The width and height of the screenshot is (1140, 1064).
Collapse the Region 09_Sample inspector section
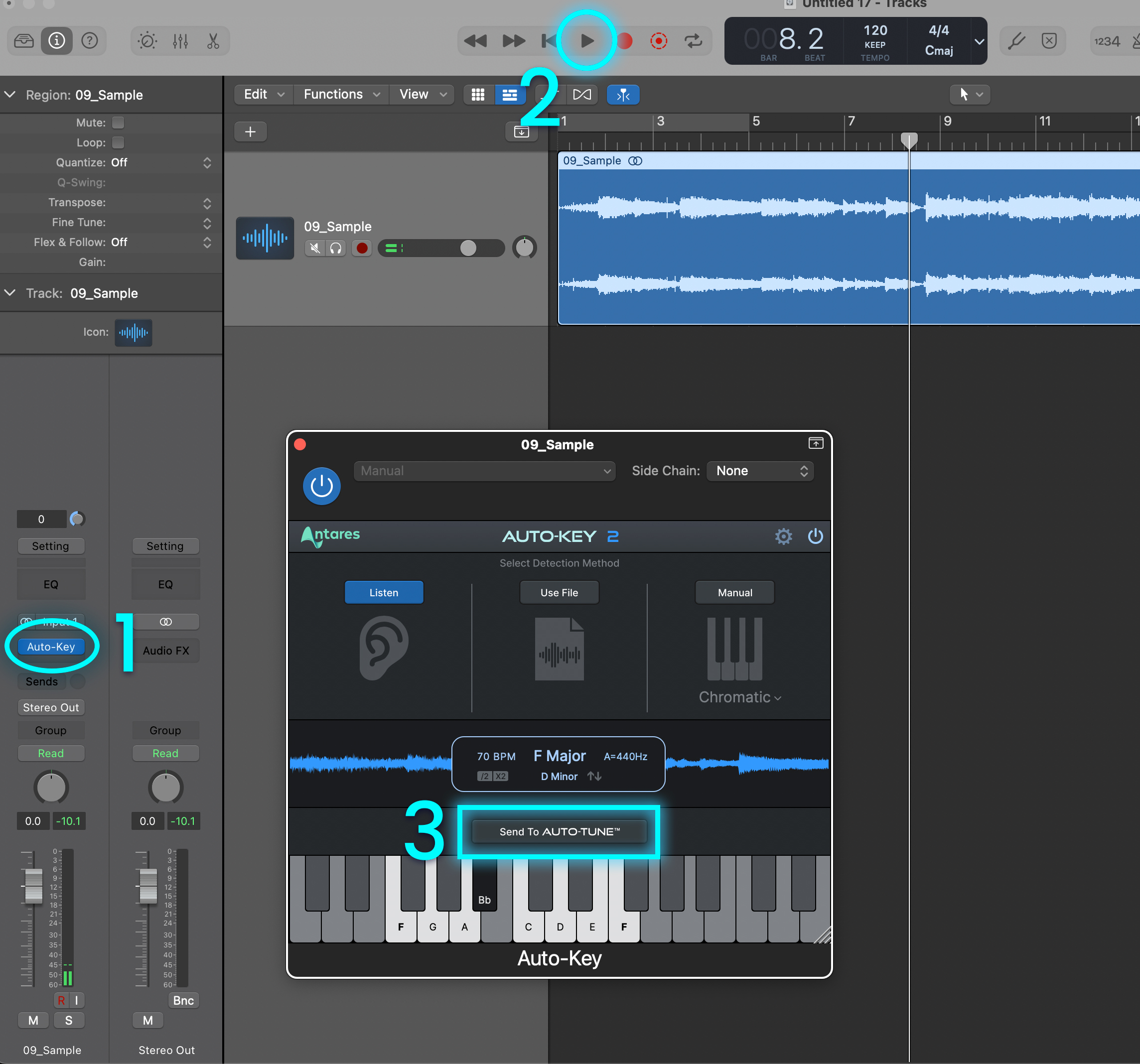click(10, 95)
